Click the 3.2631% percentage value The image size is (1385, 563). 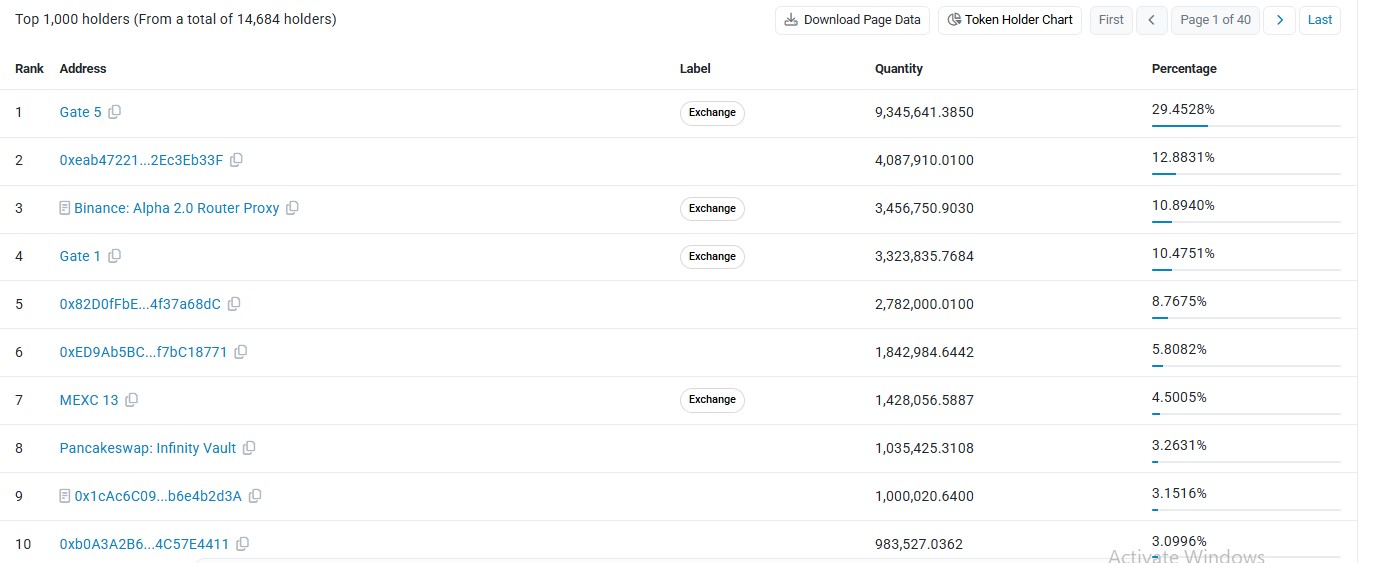1179,445
